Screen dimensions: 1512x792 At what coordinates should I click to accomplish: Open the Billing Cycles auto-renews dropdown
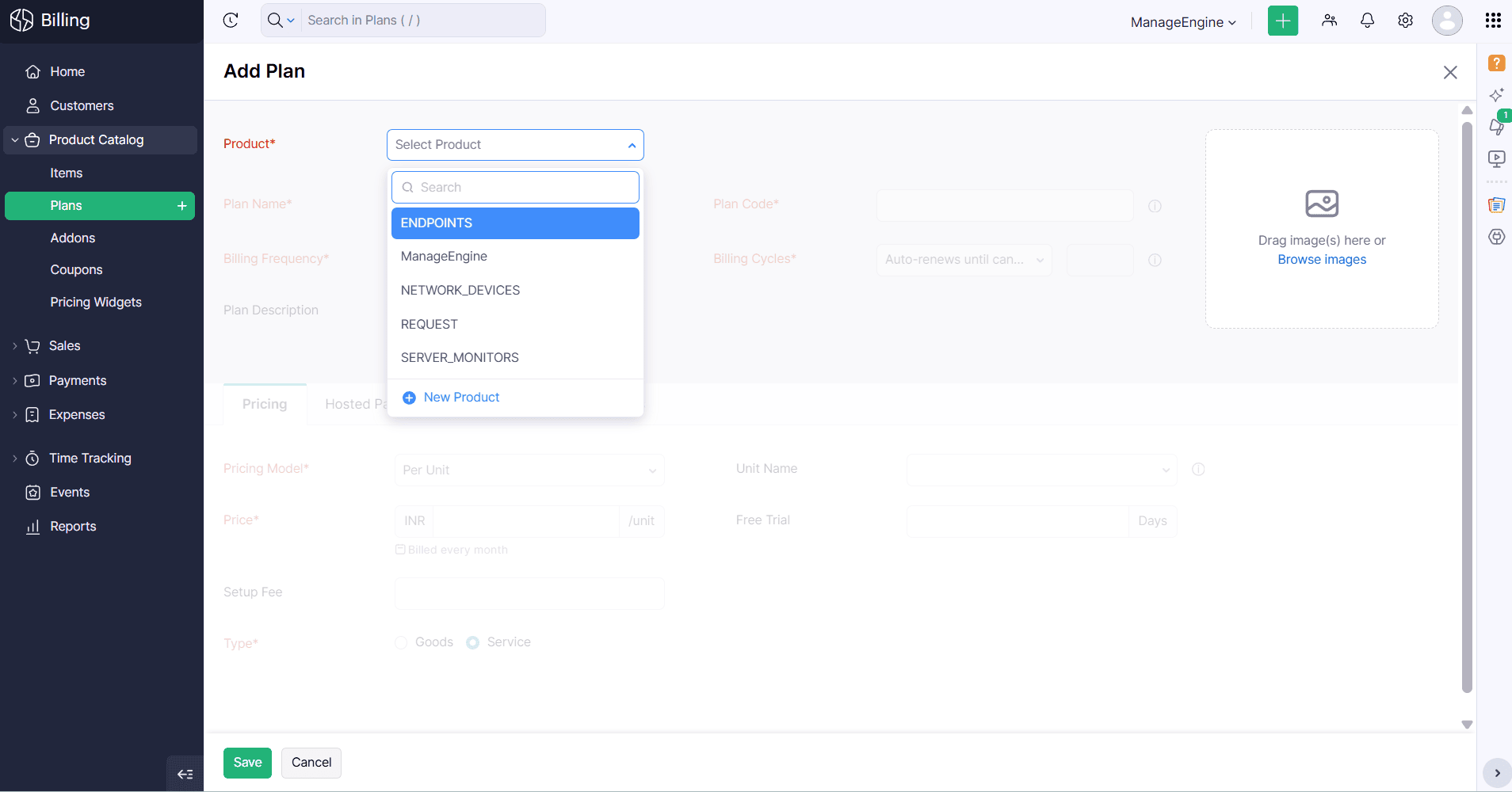964,260
